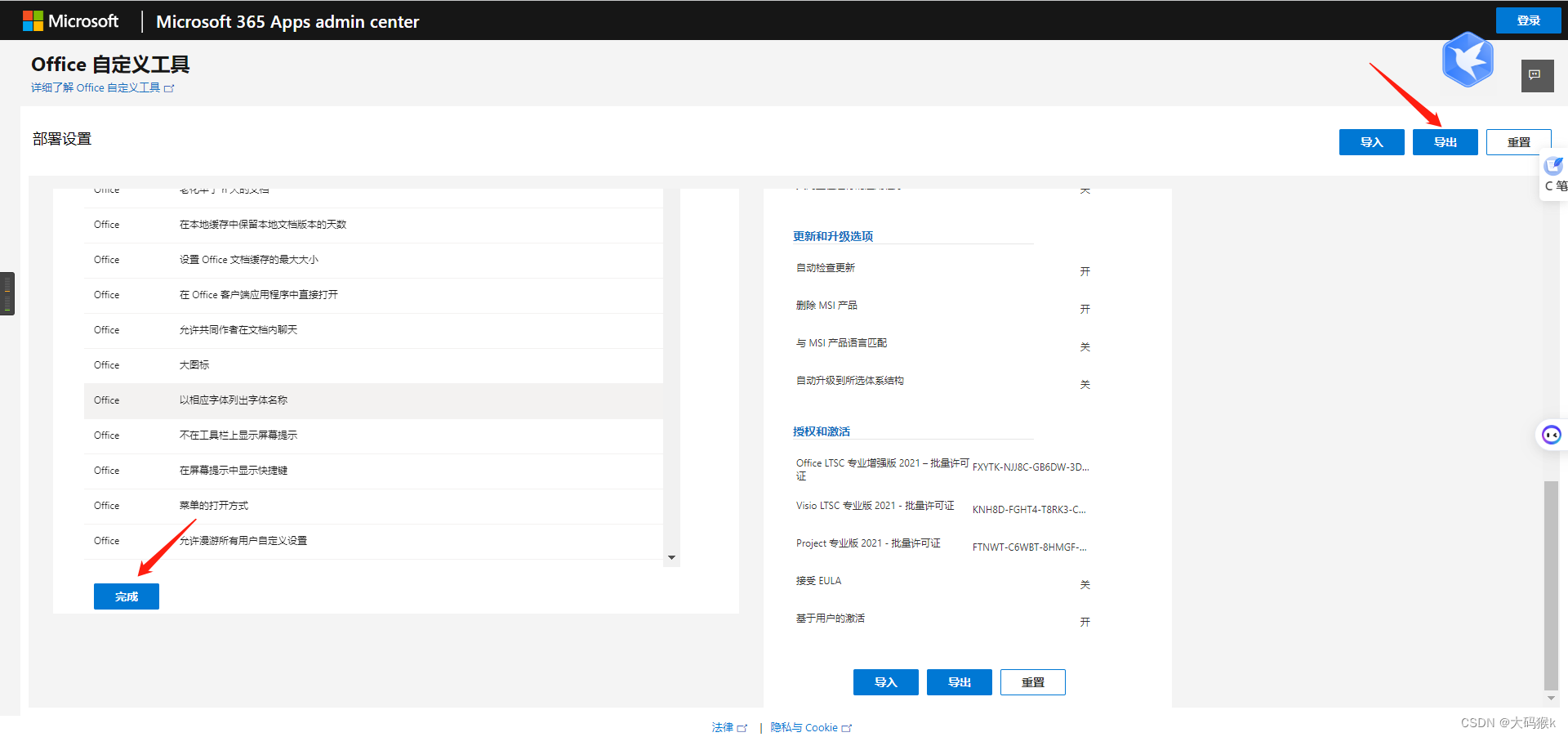Click 自动升级到所选体系结构 entry

850,381
